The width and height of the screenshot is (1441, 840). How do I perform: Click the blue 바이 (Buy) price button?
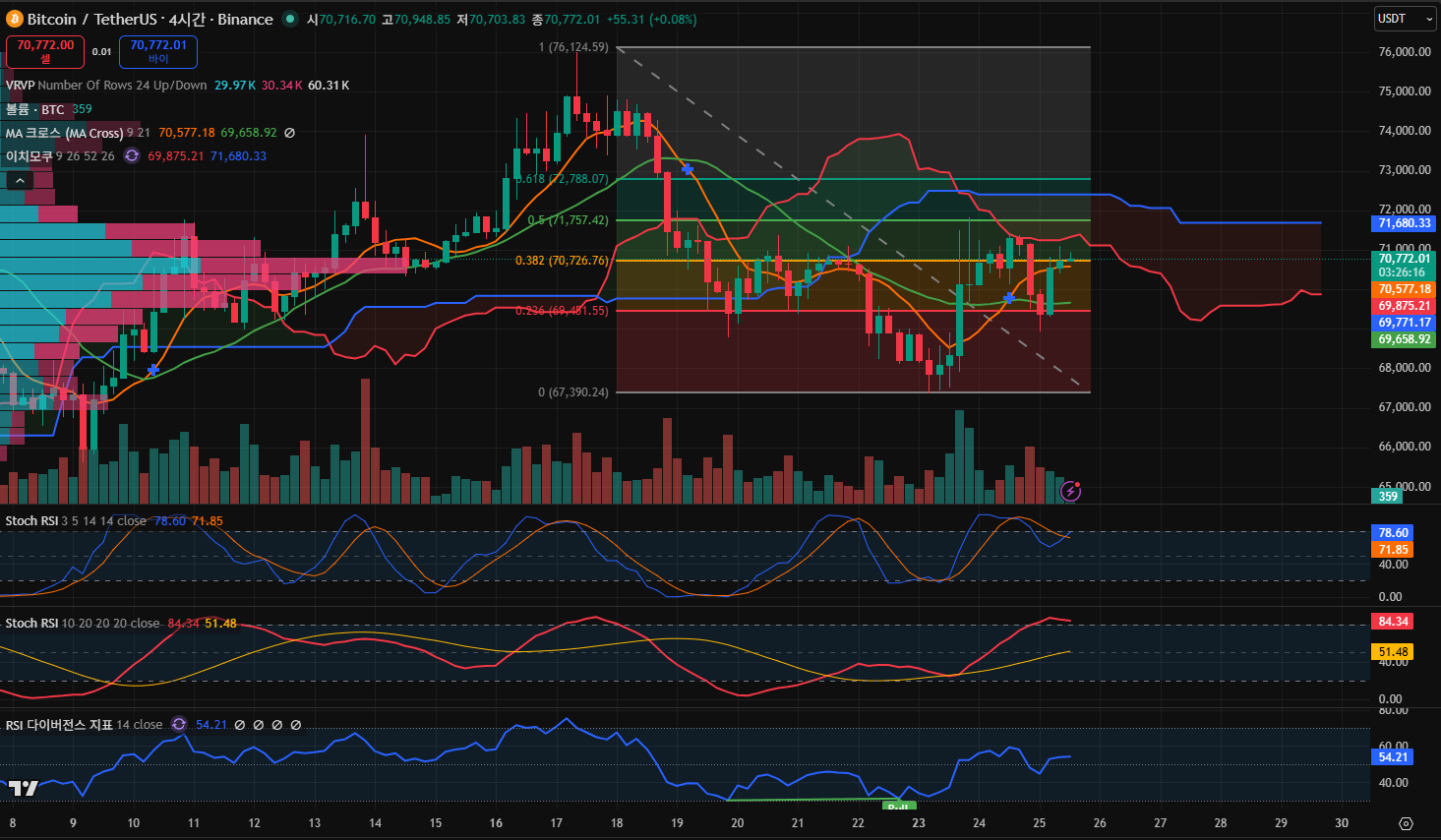click(158, 51)
